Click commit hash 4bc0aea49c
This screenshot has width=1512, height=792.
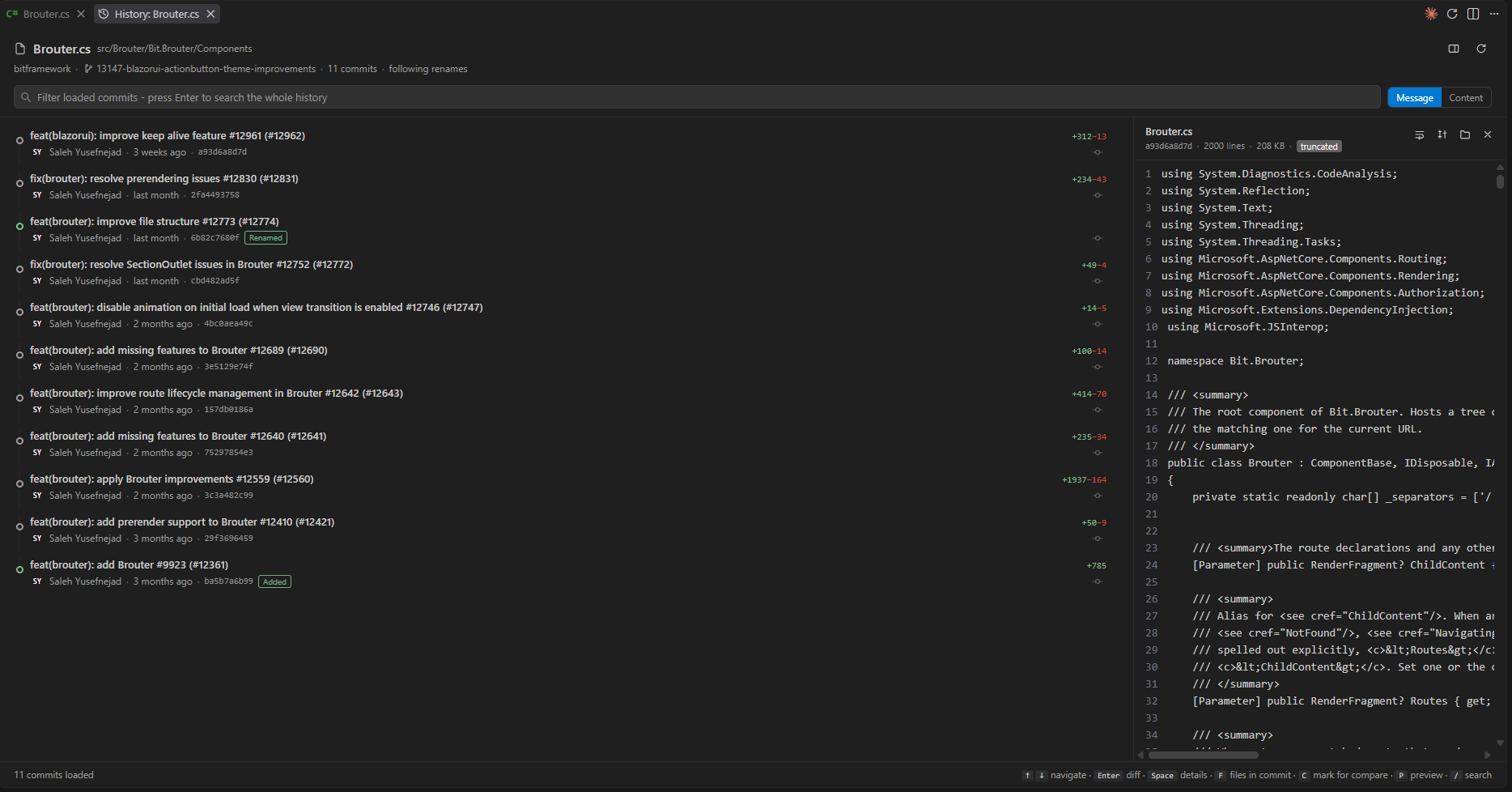pos(228,324)
